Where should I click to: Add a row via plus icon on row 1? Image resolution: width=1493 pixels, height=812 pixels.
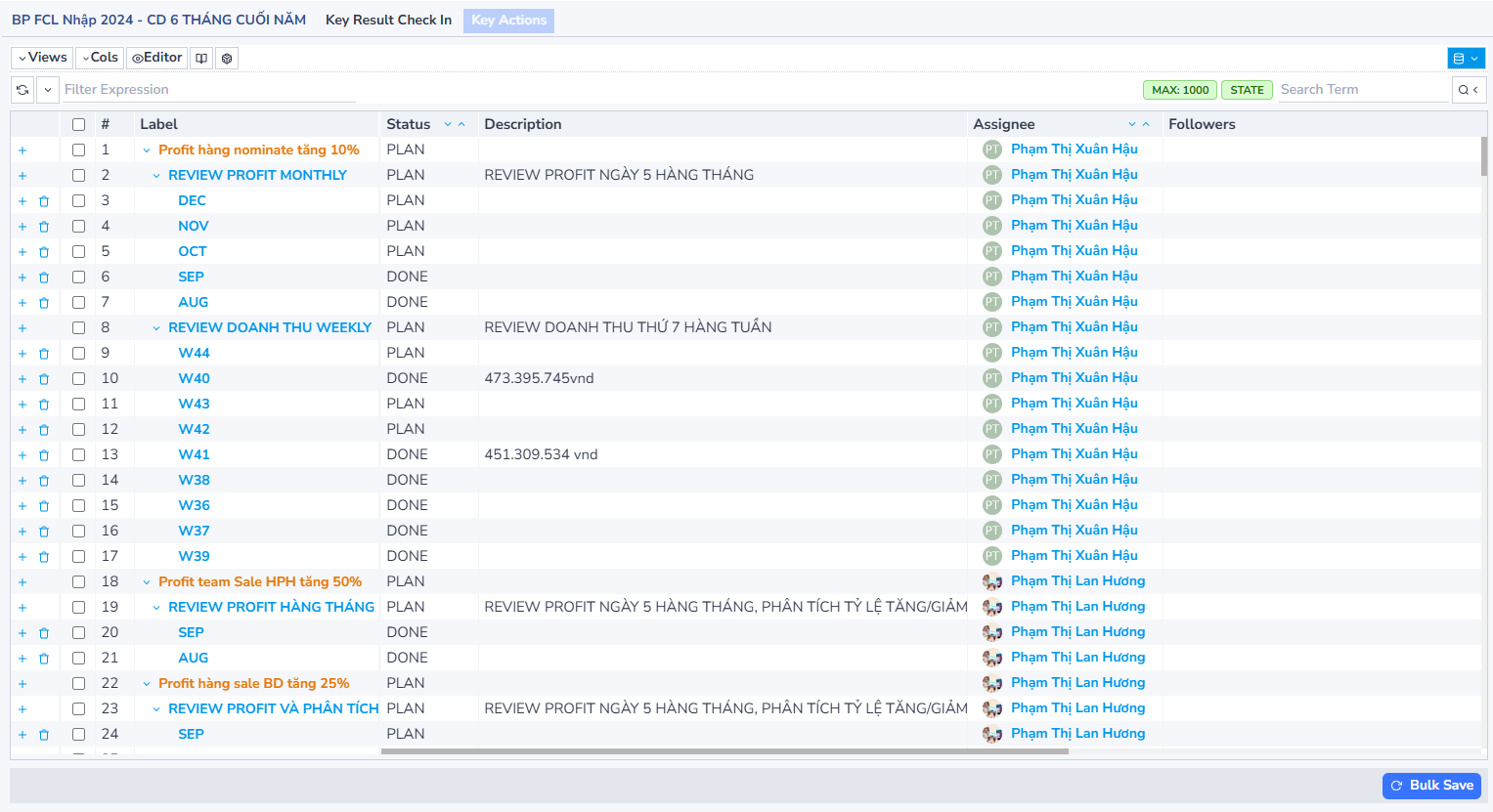pyautogui.click(x=22, y=150)
